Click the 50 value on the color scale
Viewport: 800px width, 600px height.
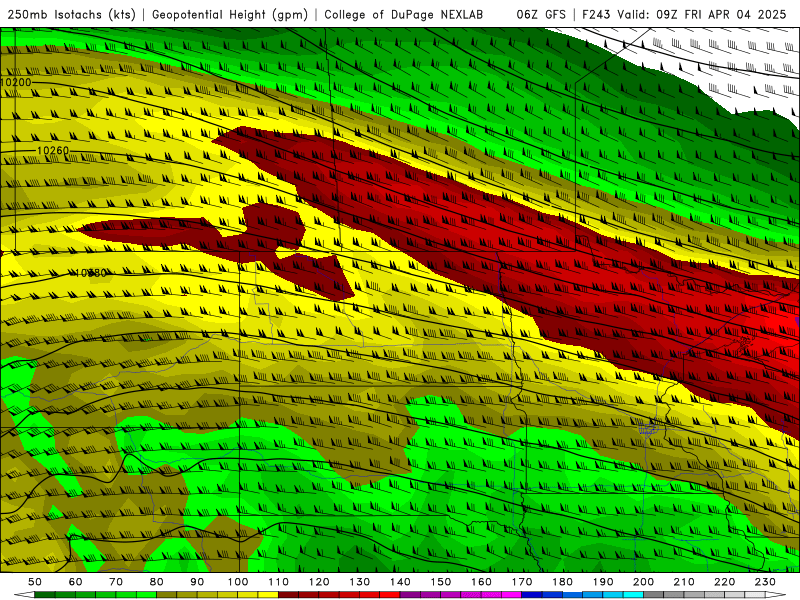(x=35, y=582)
